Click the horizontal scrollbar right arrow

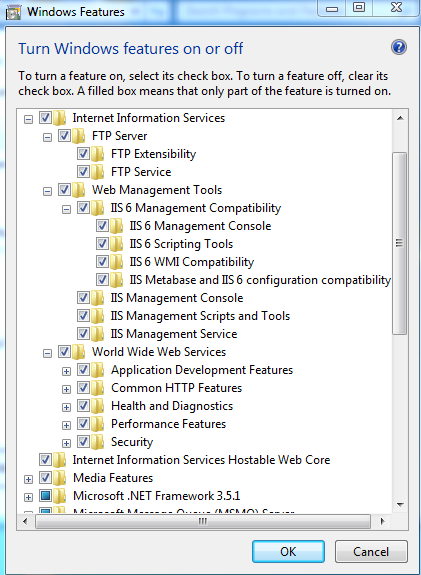(x=382, y=521)
